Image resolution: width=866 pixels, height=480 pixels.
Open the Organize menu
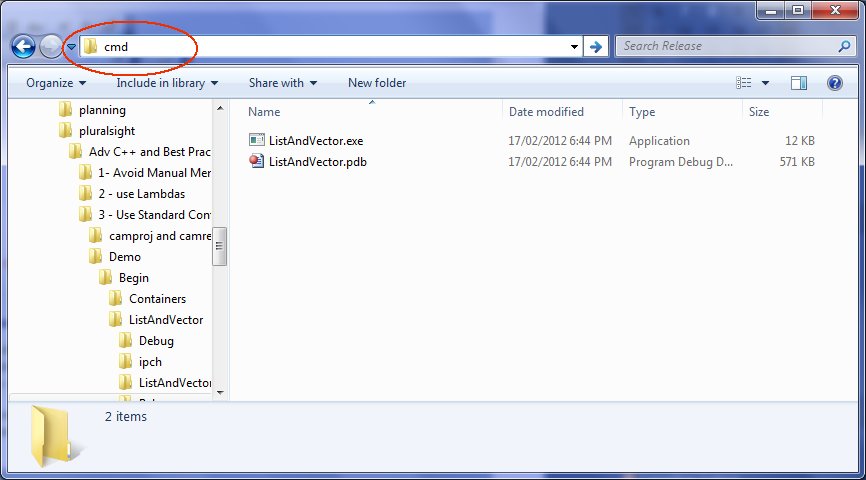(56, 83)
